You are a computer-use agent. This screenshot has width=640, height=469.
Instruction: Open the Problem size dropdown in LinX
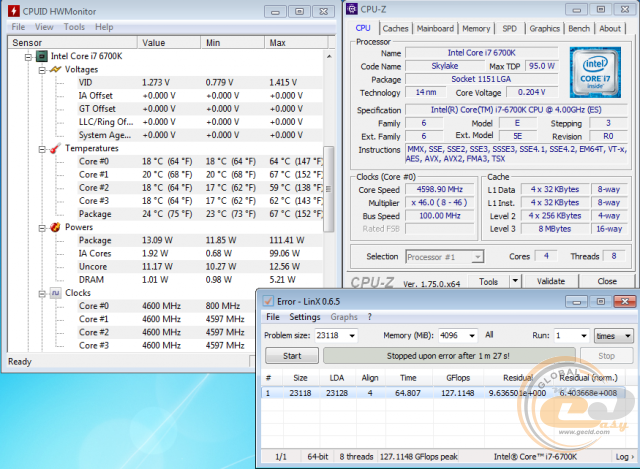click(352, 336)
